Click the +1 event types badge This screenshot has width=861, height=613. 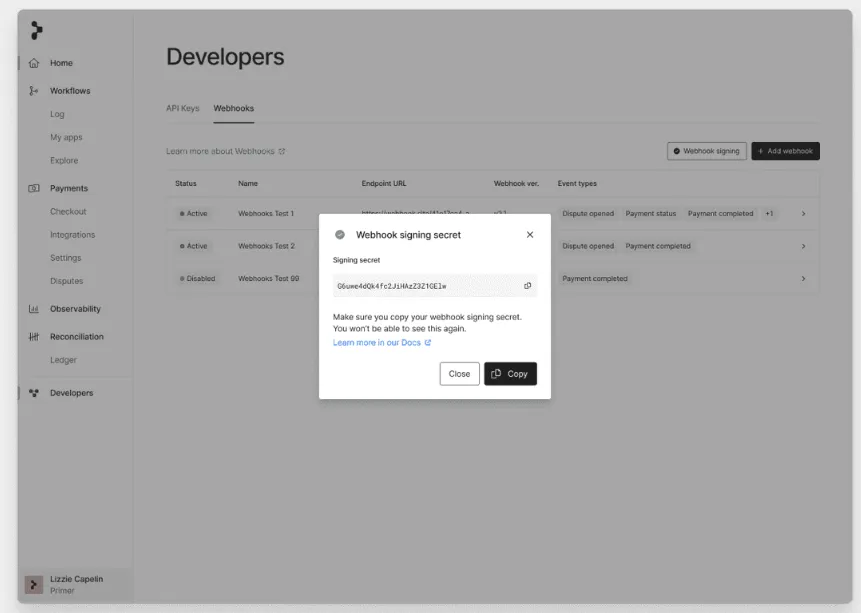pos(769,213)
